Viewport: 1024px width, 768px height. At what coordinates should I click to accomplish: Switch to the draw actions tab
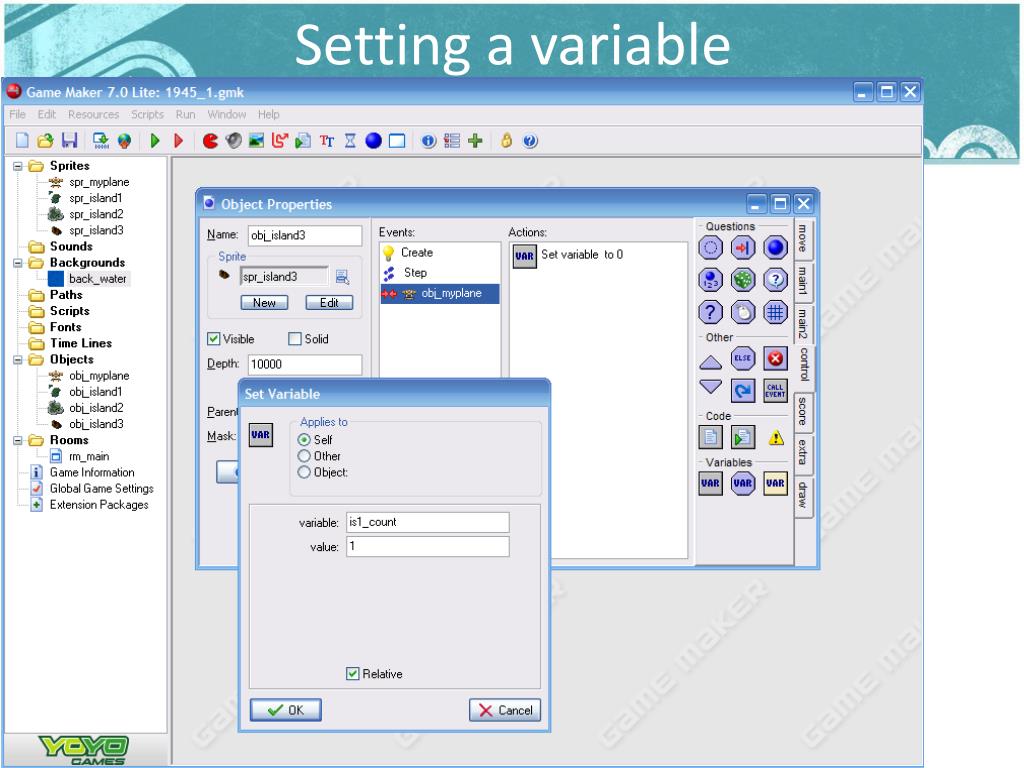pos(803,495)
